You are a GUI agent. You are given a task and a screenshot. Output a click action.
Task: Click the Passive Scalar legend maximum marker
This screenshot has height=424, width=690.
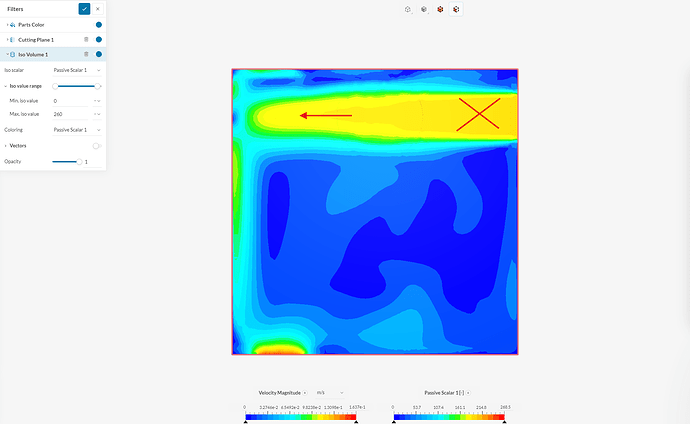504,422
